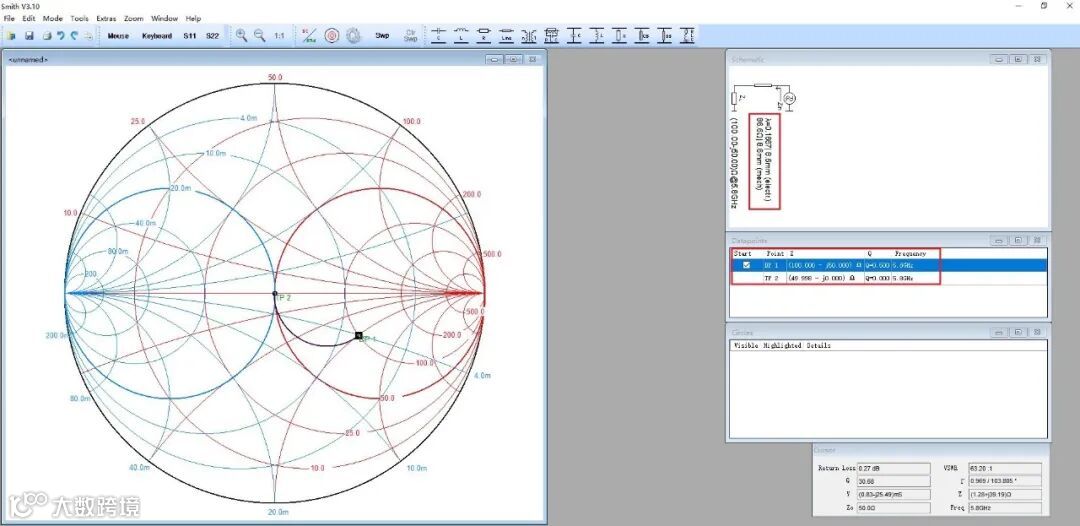Insert a transformer element
The image size is (1080, 526).
pos(529,35)
